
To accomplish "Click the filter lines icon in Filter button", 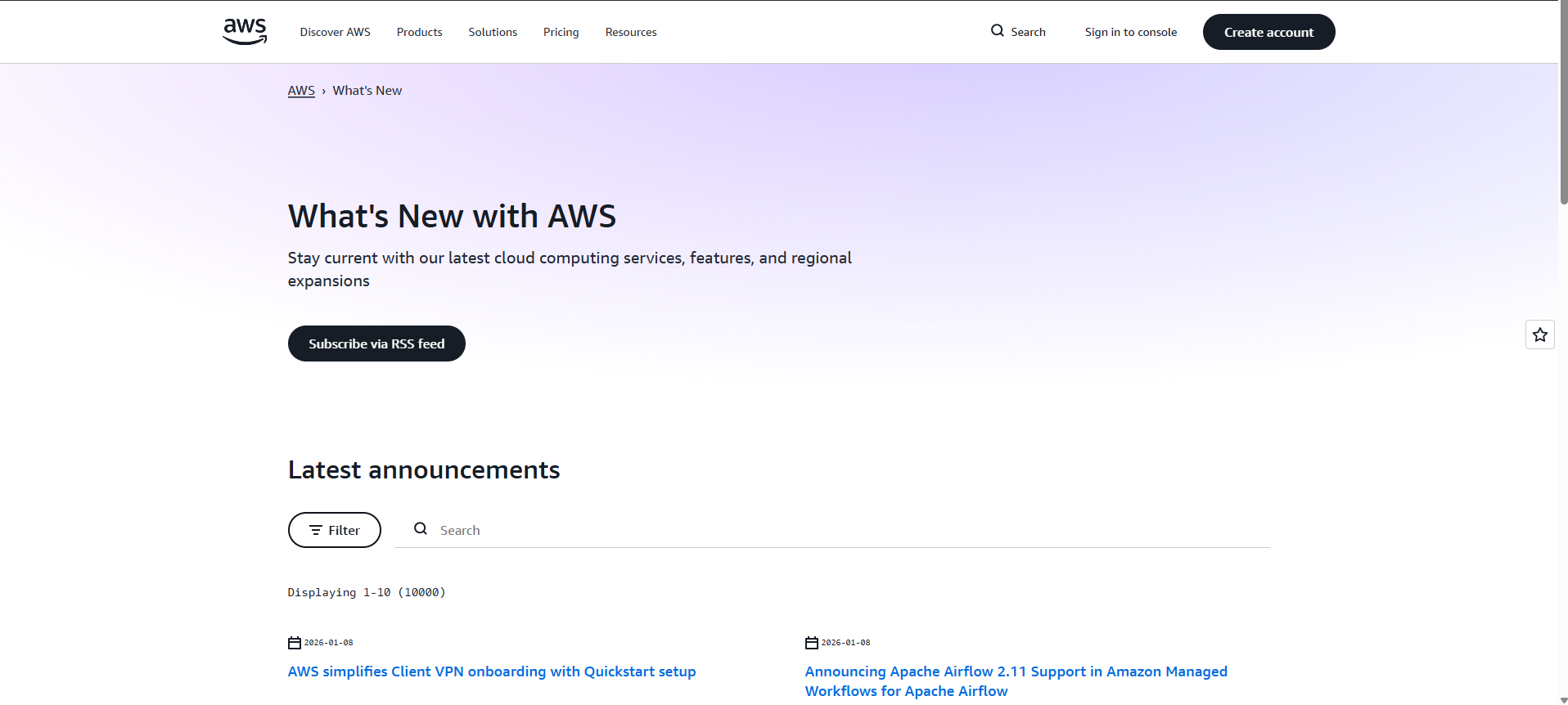I will 315,530.
